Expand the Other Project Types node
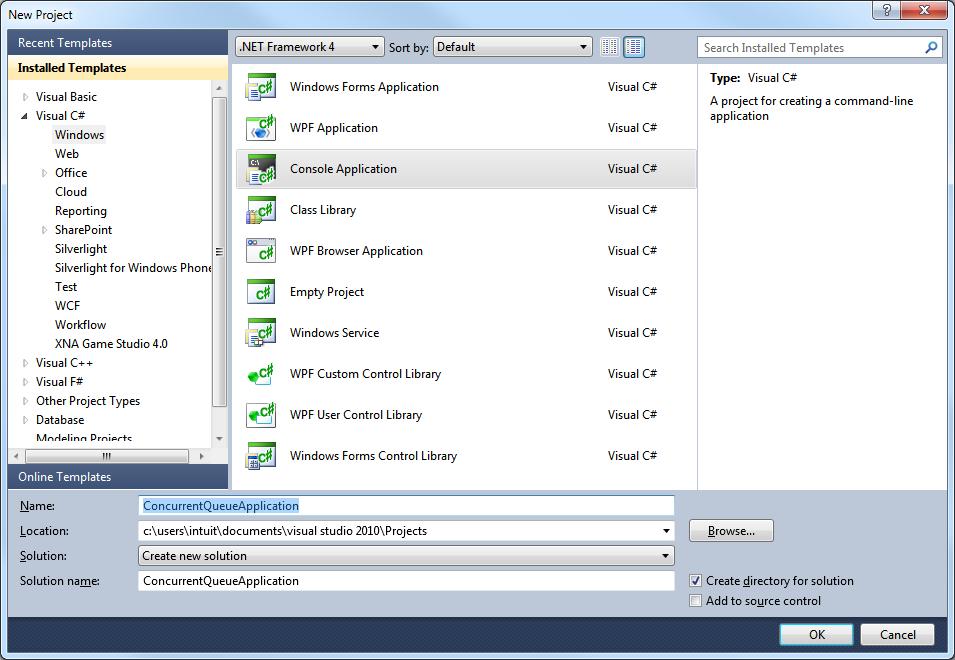This screenshot has width=955, height=660. pyautogui.click(x=25, y=401)
